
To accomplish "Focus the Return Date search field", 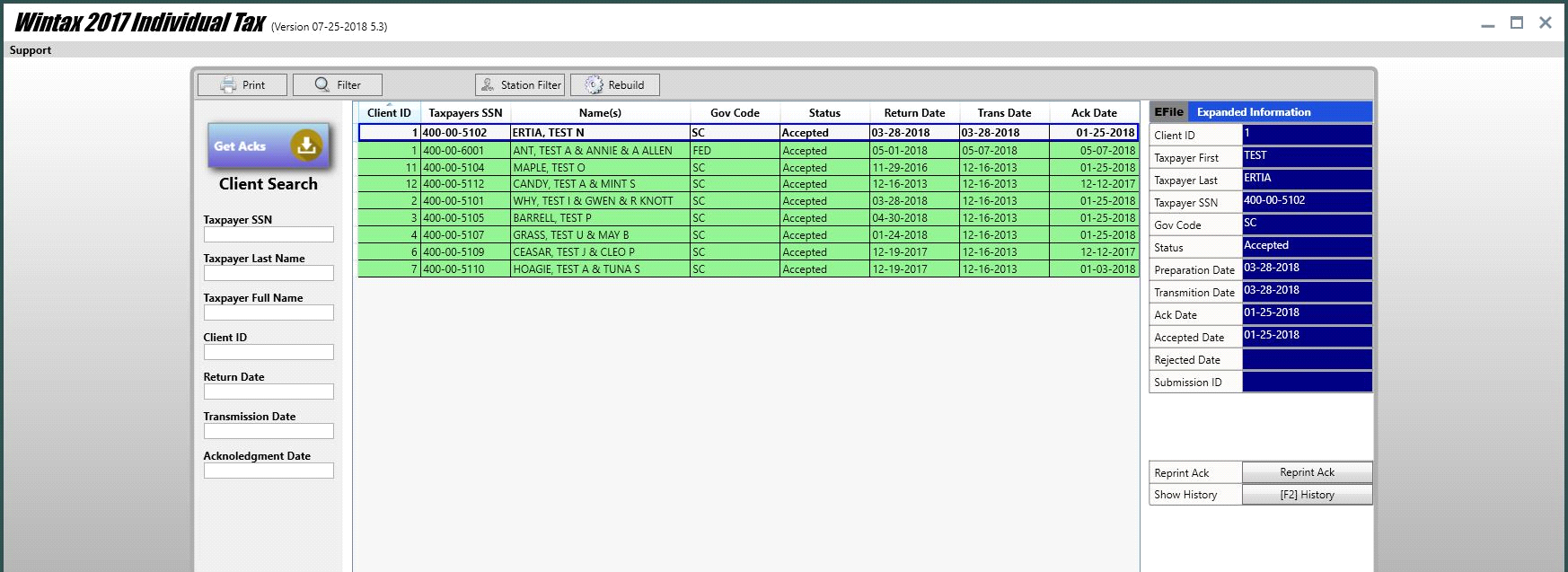I will (269, 392).
